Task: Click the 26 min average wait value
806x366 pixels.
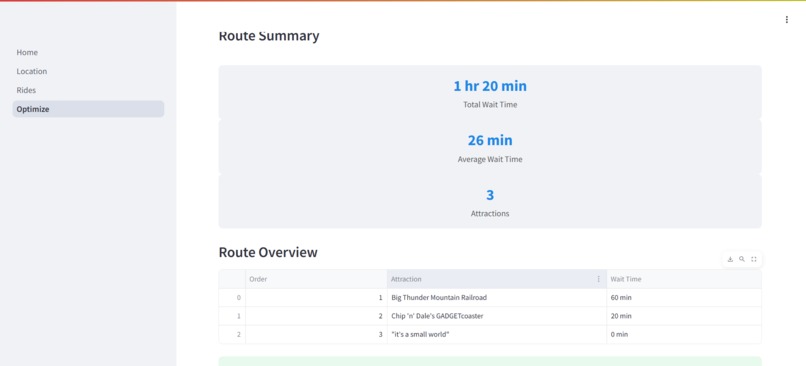Action: click(x=490, y=140)
